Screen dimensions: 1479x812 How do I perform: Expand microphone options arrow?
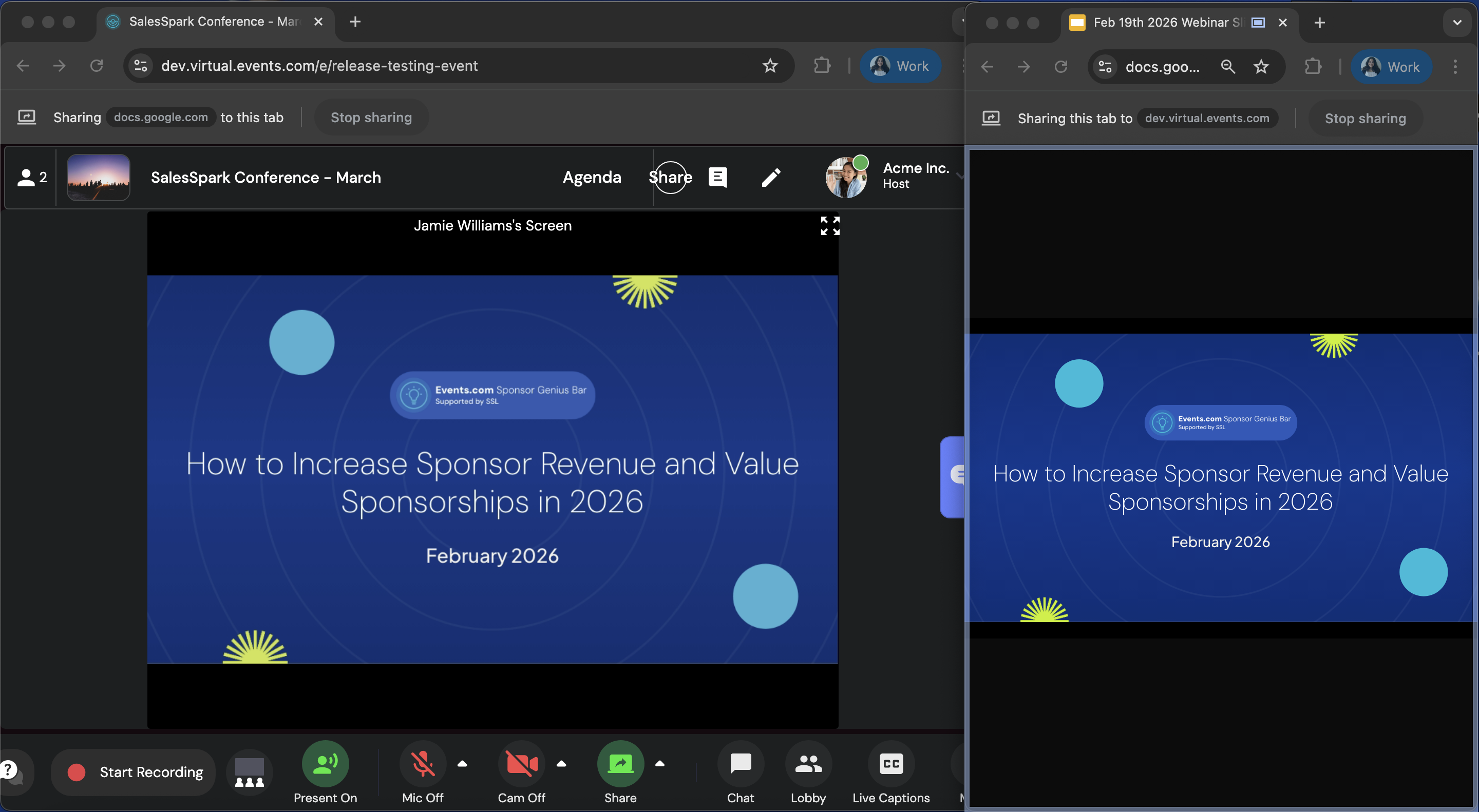(462, 763)
